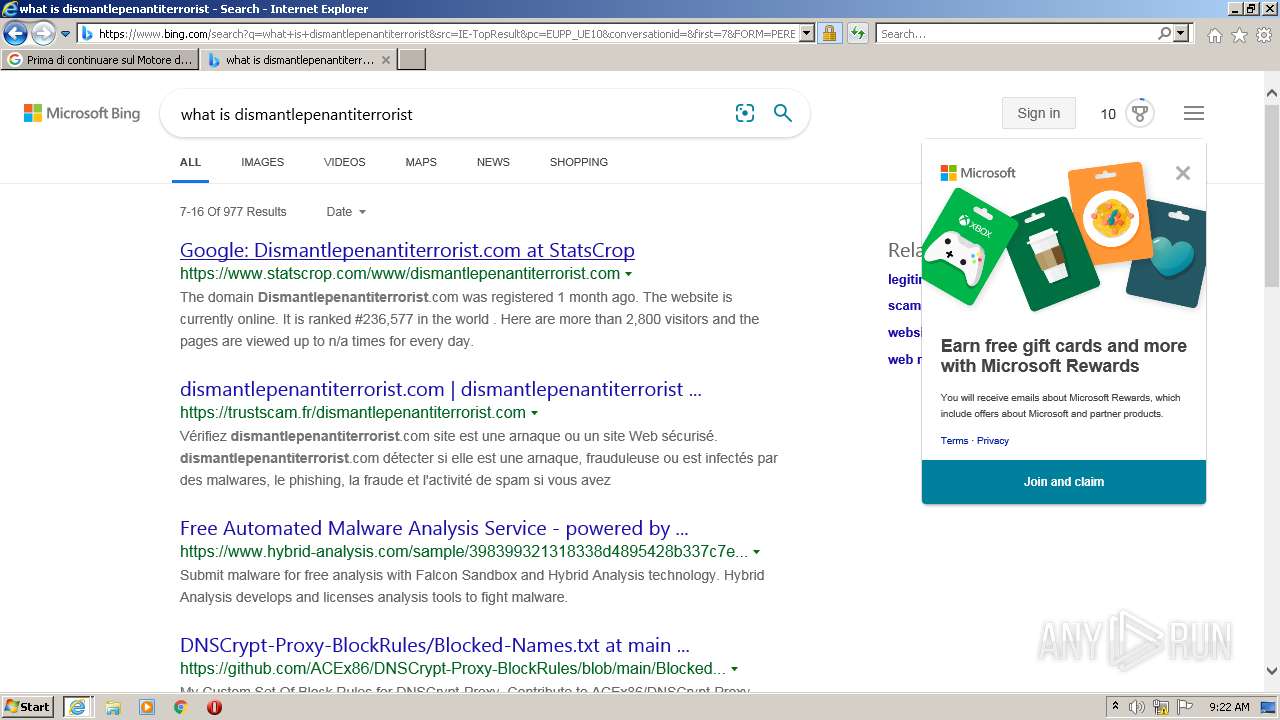Click the Sign in button
The width and height of the screenshot is (1280, 720).
click(x=1038, y=113)
